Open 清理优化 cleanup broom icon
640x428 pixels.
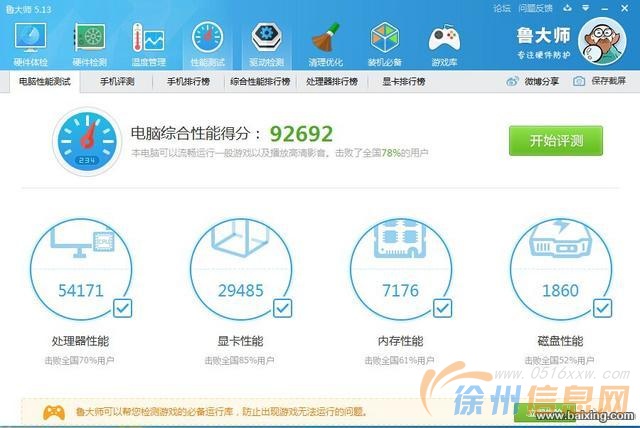325,38
